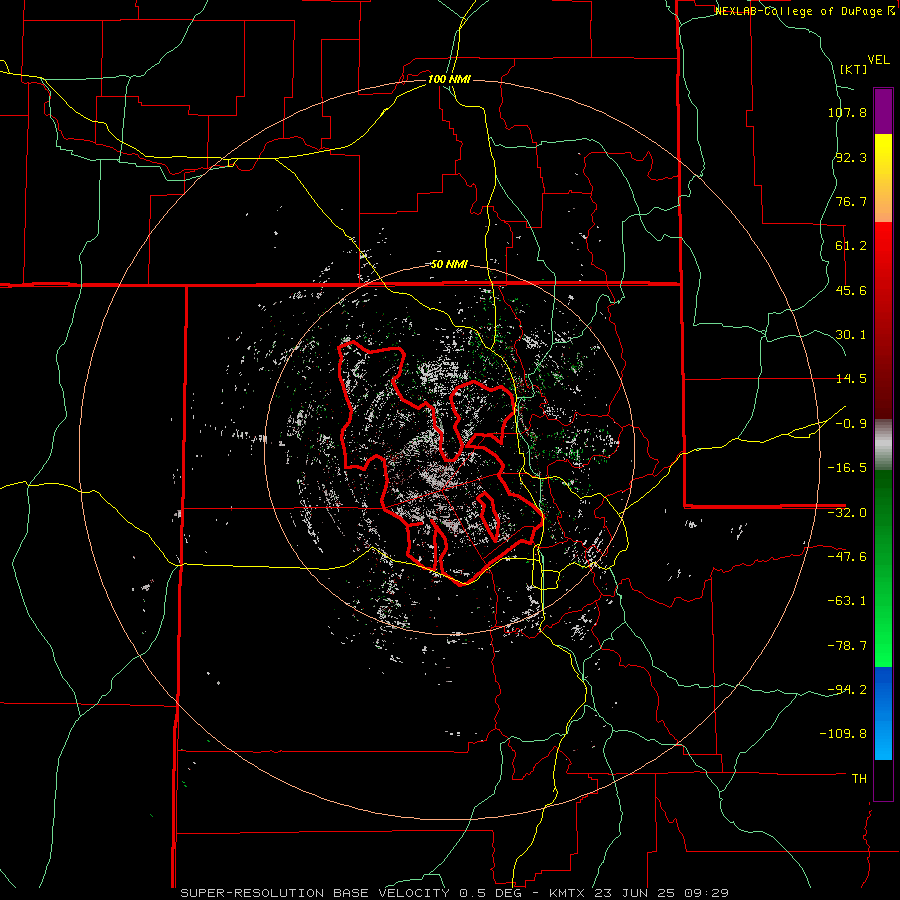Click the TH threshold label
Viewport: 900px width, 900px height.
coord(859,779)
